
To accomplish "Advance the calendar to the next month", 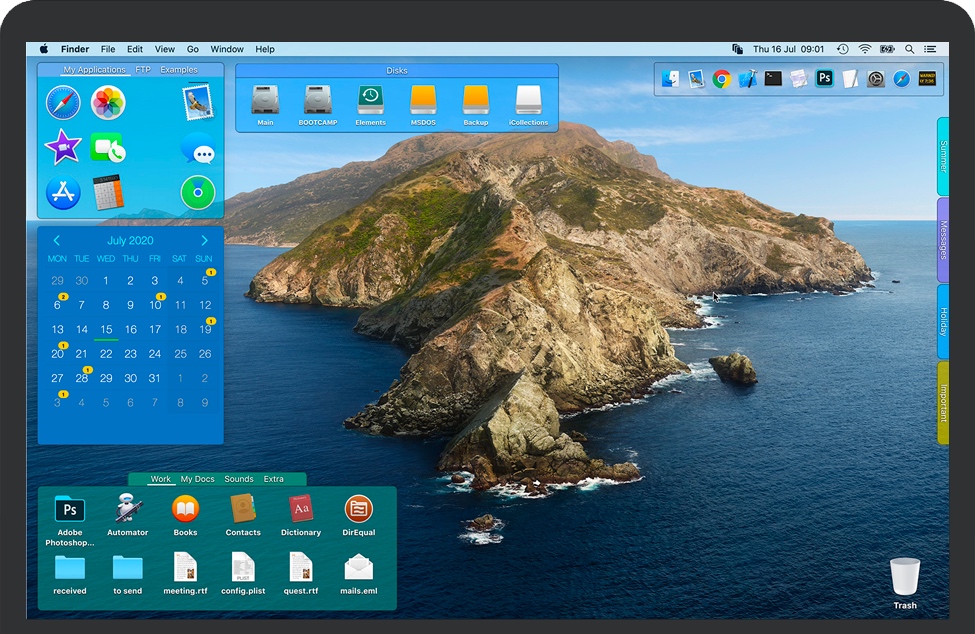I will [205, 240].
